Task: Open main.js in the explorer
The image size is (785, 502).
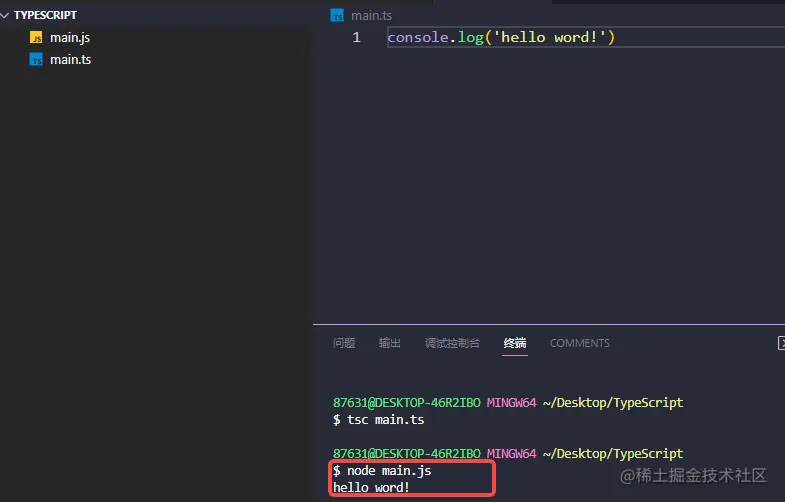Action: [x=70, y=38]
